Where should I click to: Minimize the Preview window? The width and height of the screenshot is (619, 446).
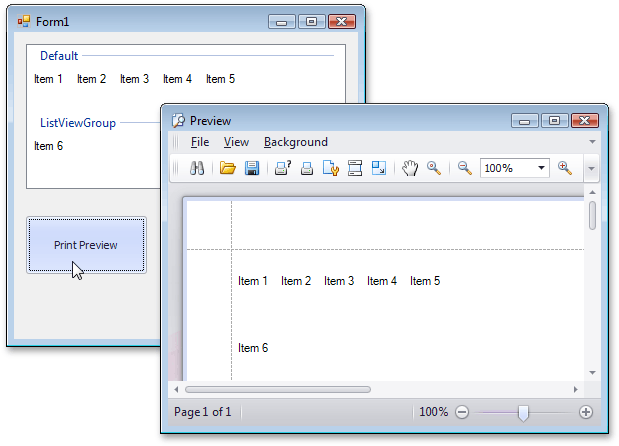[524, 121]
